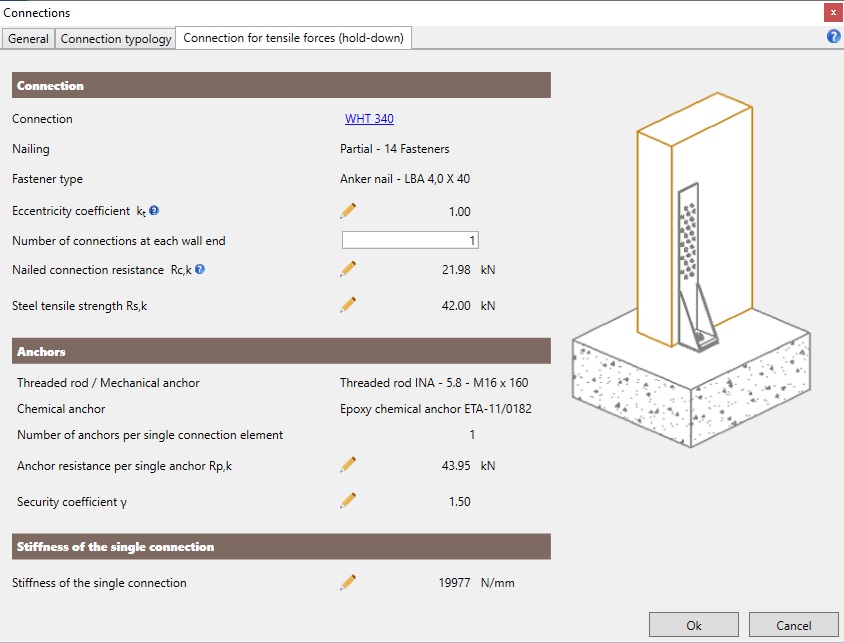Select Connection for tensile forces (hold-down) tab

click(293, 38)
